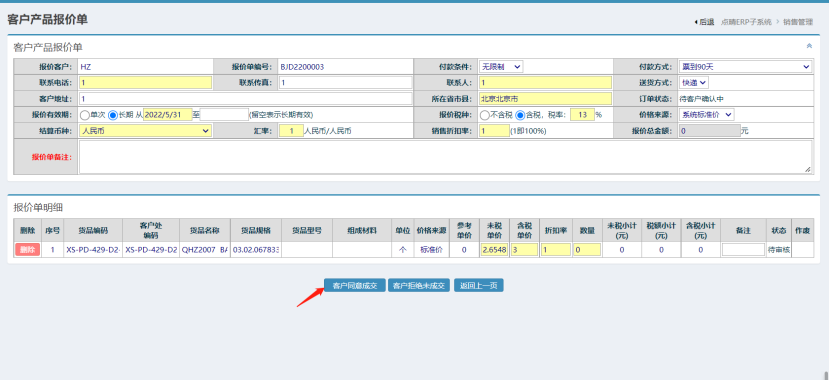Collapse the 客户产品报价单 panel chevron icon

tap(809, 46)
